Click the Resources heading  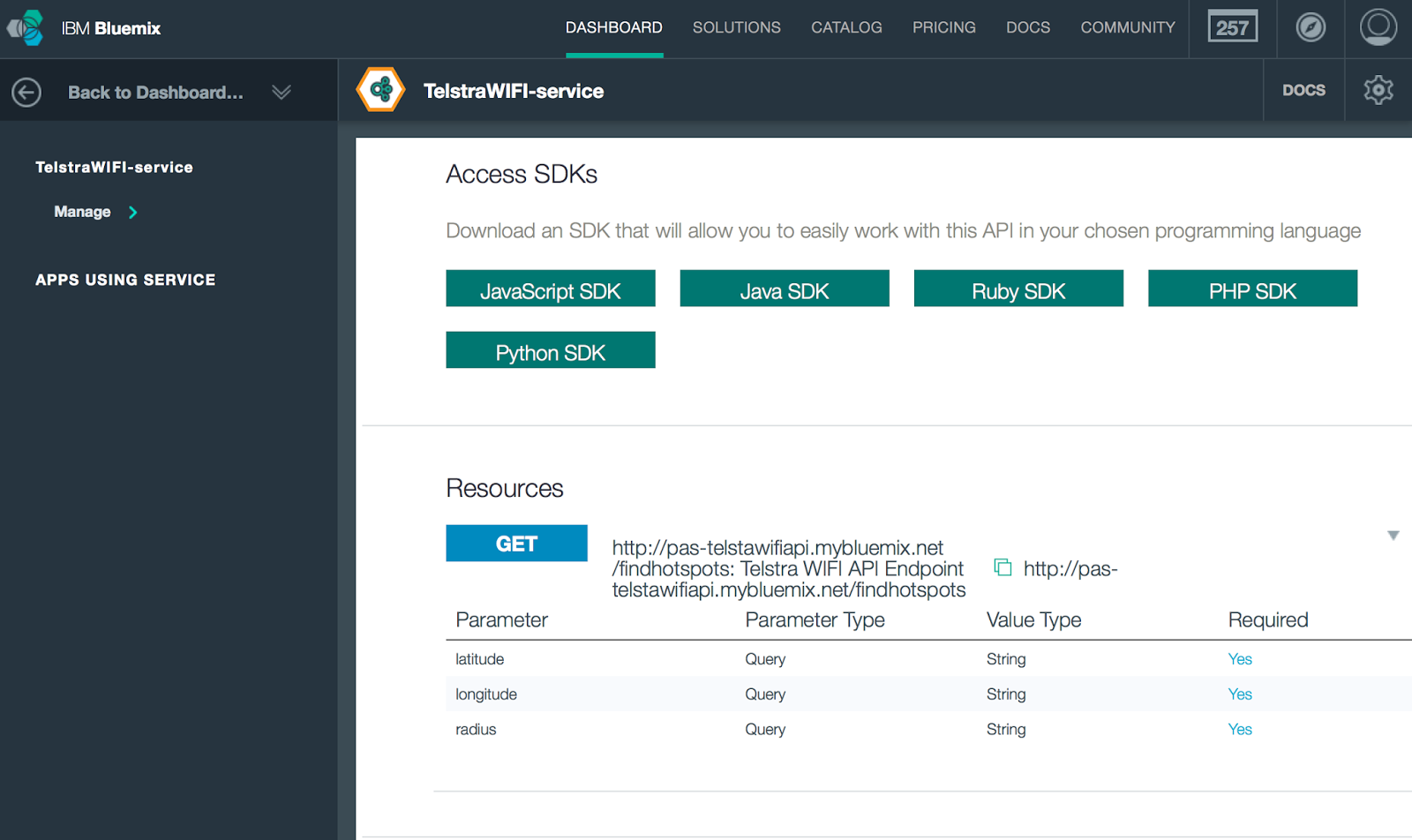tap(505, 488)
